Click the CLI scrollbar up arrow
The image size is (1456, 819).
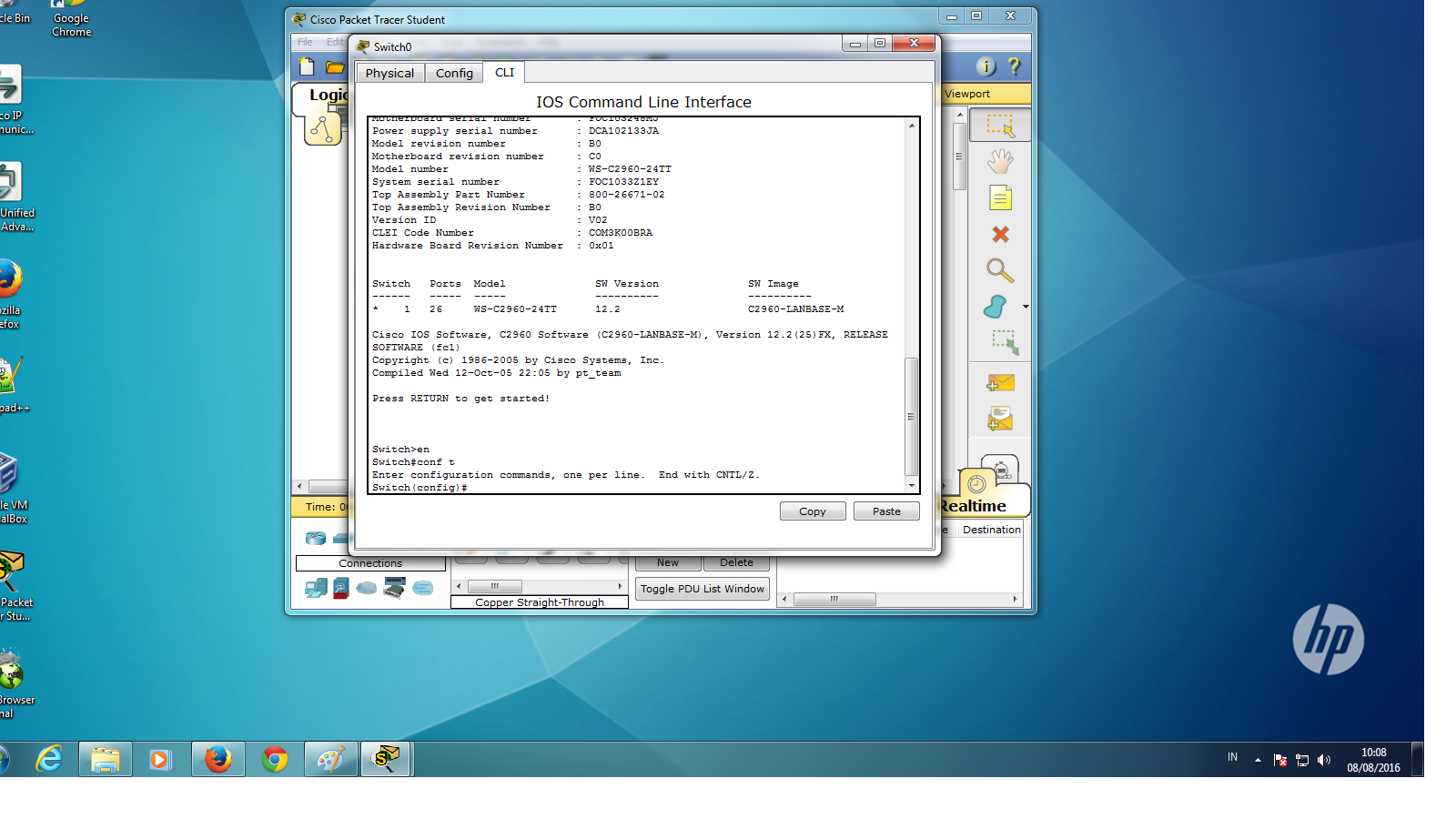(x=911, y=125)
